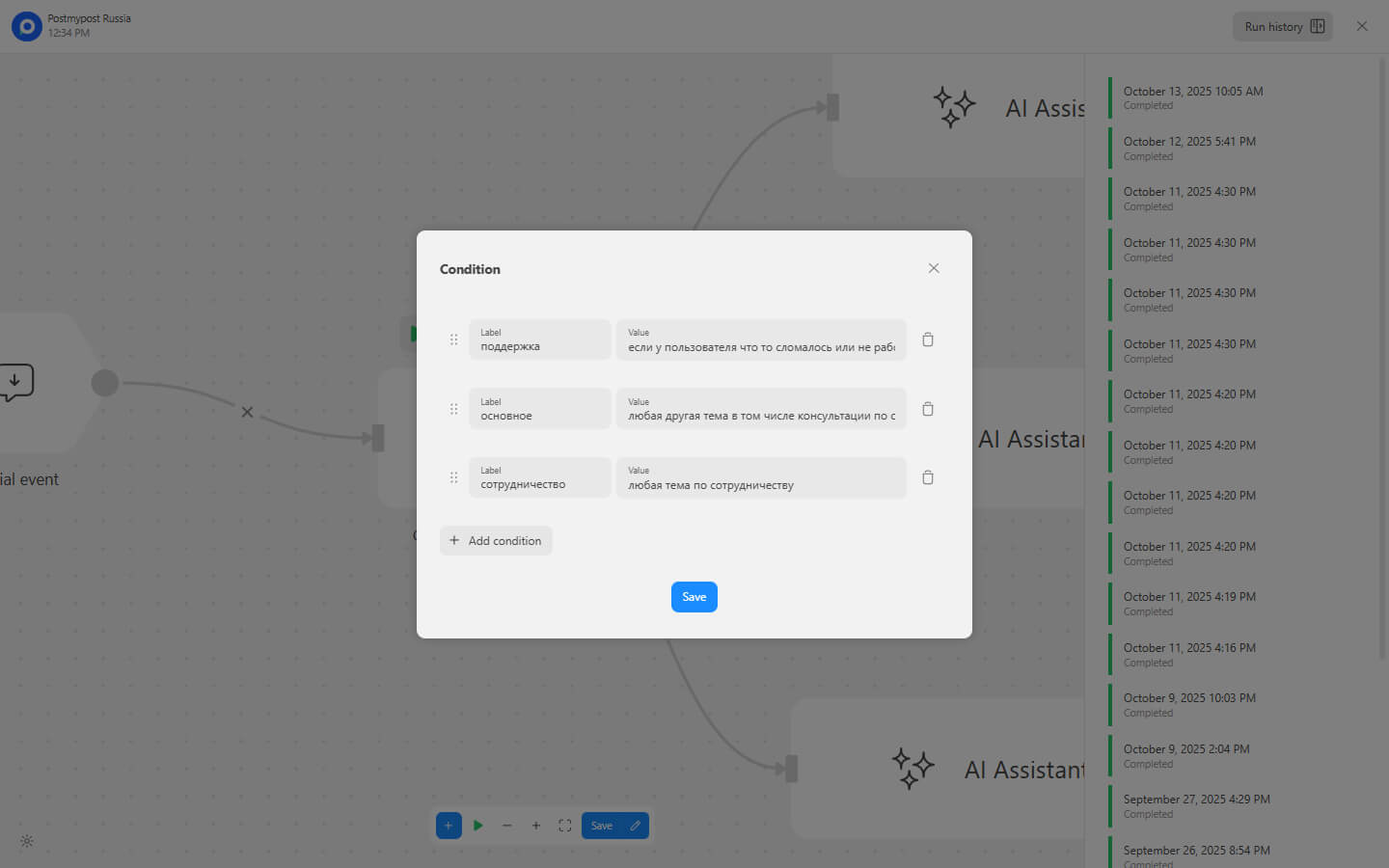This screenshot has width=1389, height=868.
Task: Zoom out with the minus icon
Action: point(507,826)
